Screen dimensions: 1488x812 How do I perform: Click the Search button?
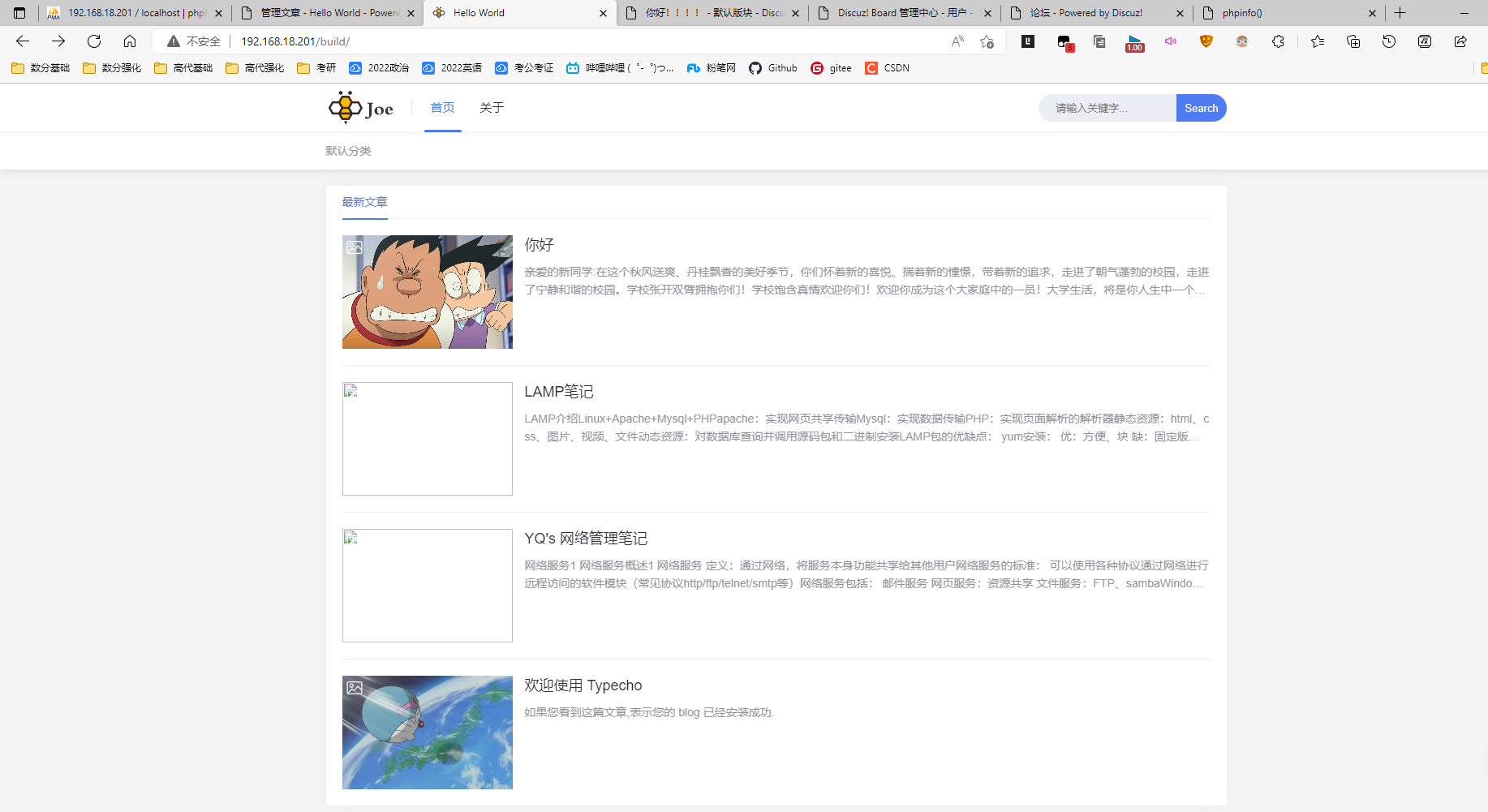click(x=1201, y=107)
